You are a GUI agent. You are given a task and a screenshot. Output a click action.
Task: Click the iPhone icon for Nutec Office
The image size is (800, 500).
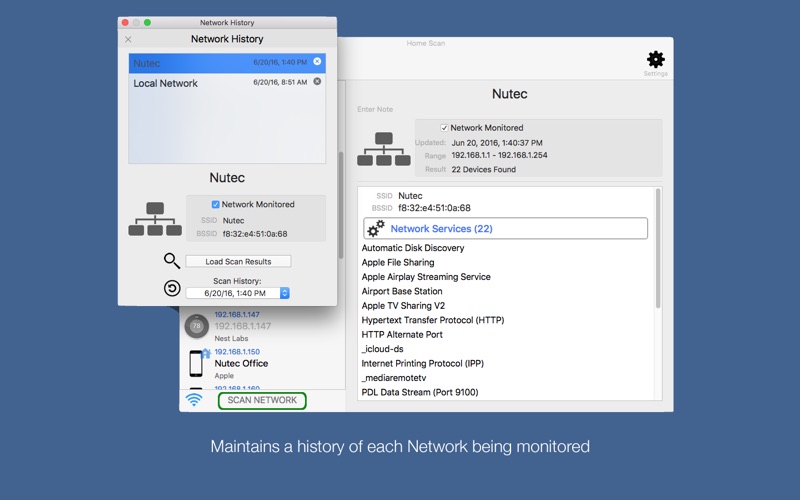196,363
